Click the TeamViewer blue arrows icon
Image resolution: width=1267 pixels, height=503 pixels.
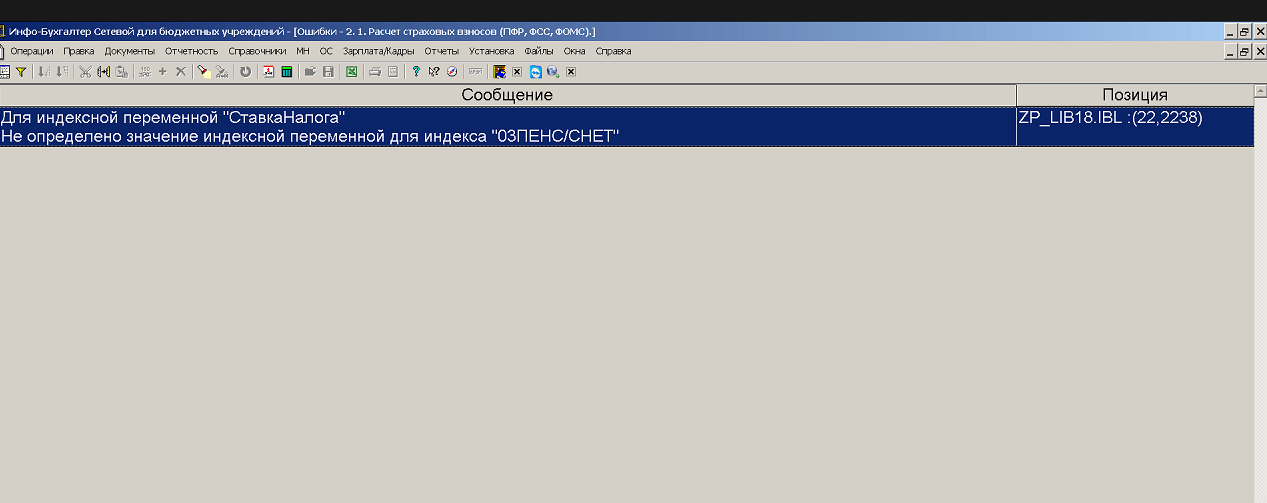[x=535, y=72]
